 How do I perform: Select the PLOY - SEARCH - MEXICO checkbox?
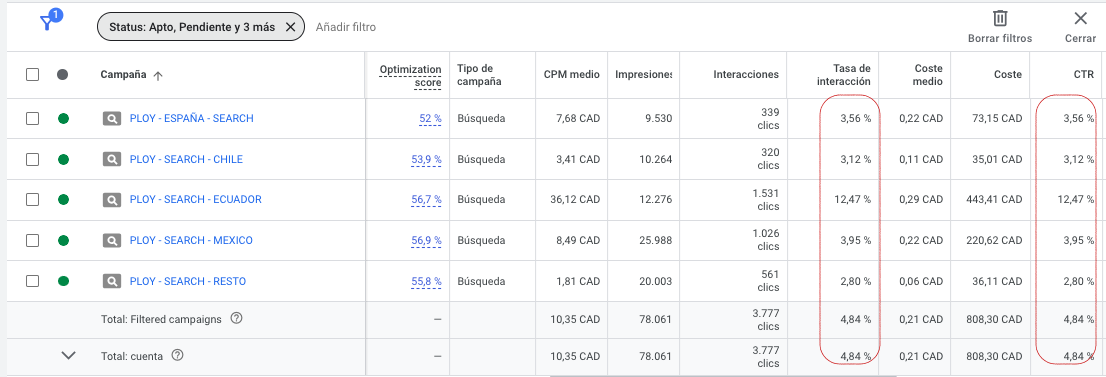click(x=32, y=241)
